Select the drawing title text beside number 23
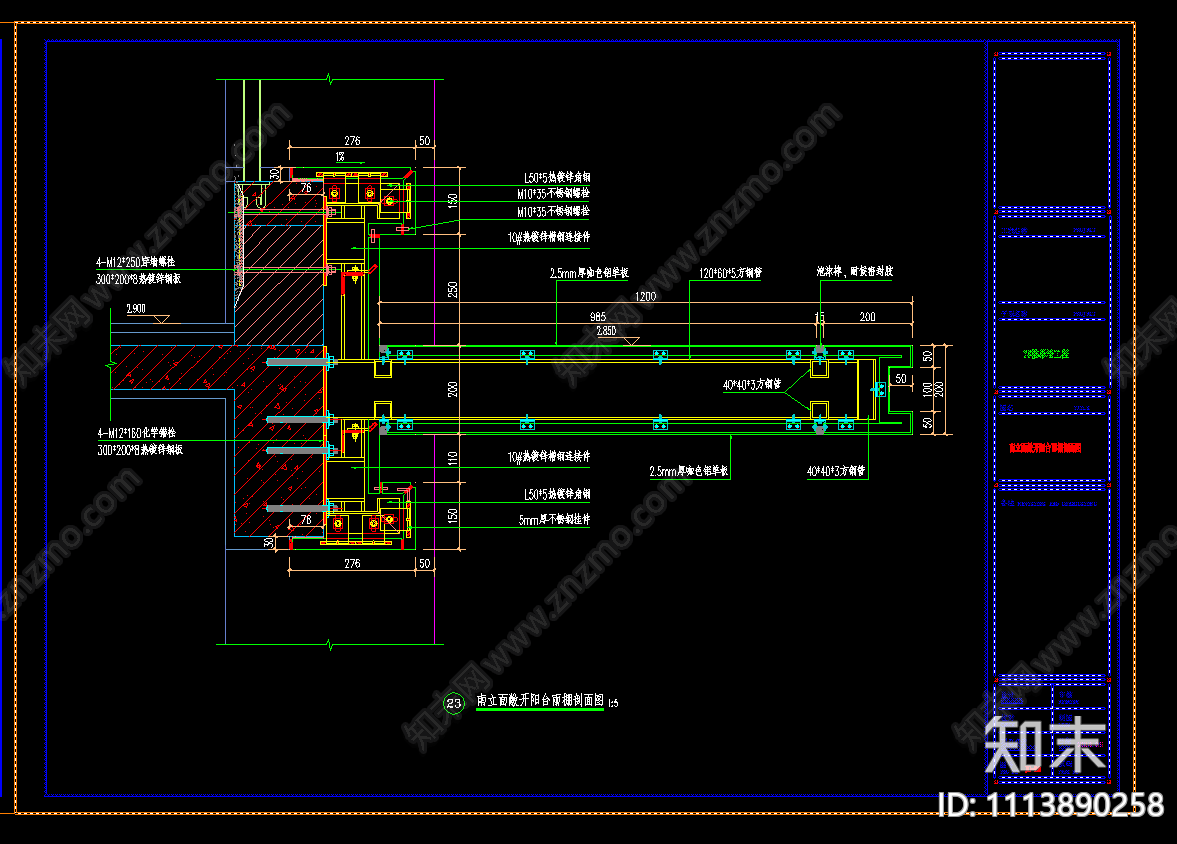 541,702
